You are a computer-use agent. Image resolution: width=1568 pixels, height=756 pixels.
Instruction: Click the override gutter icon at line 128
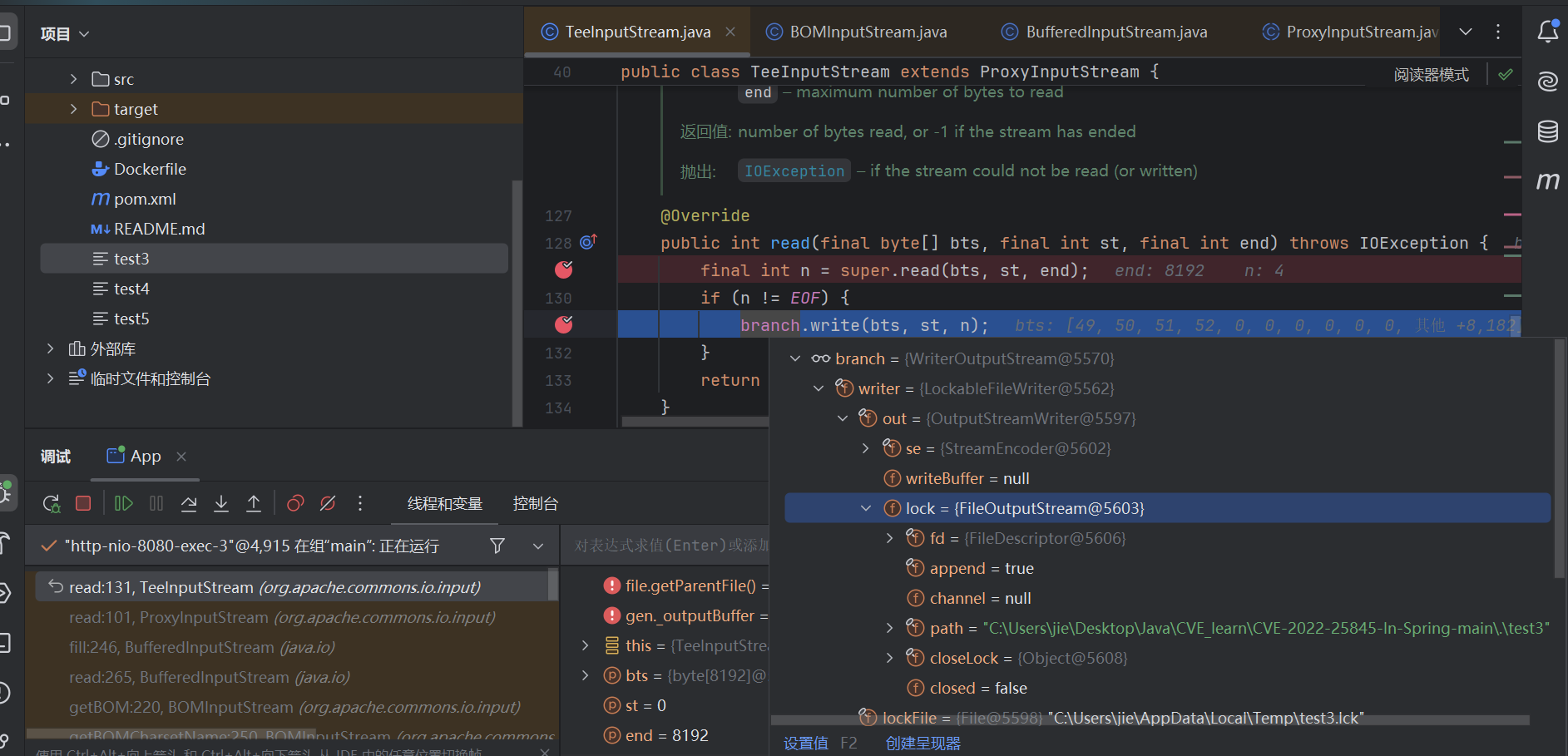(588, 242)
